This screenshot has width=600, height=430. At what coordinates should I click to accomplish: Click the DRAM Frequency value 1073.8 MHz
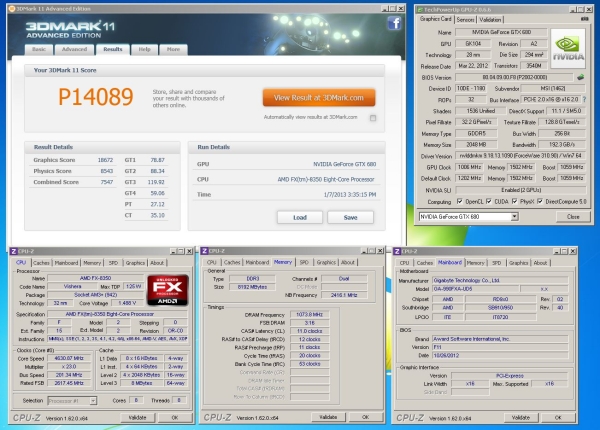click(309, 314)
